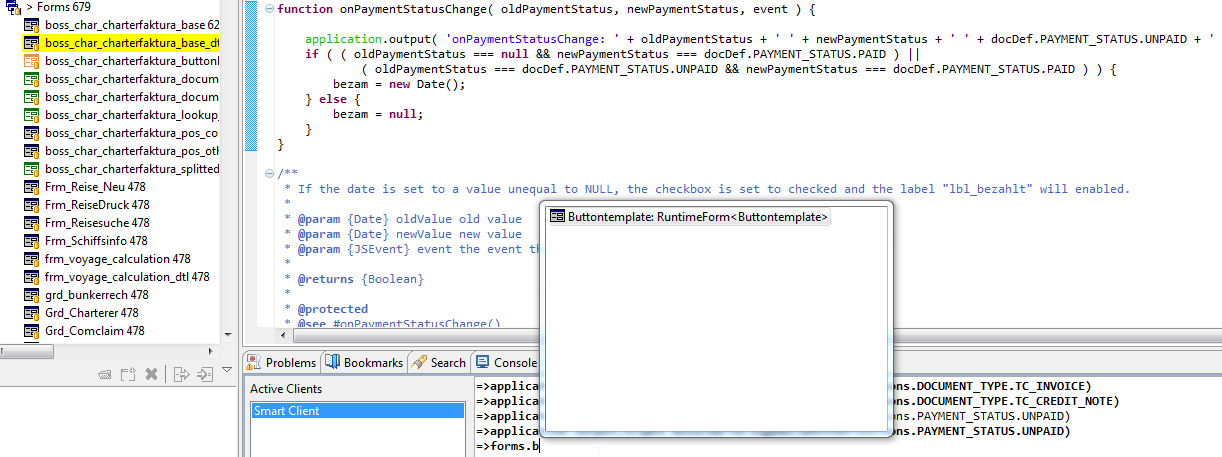
Task: Click the '@protected' JSDoc tag
Action: (x=332, y=309)
